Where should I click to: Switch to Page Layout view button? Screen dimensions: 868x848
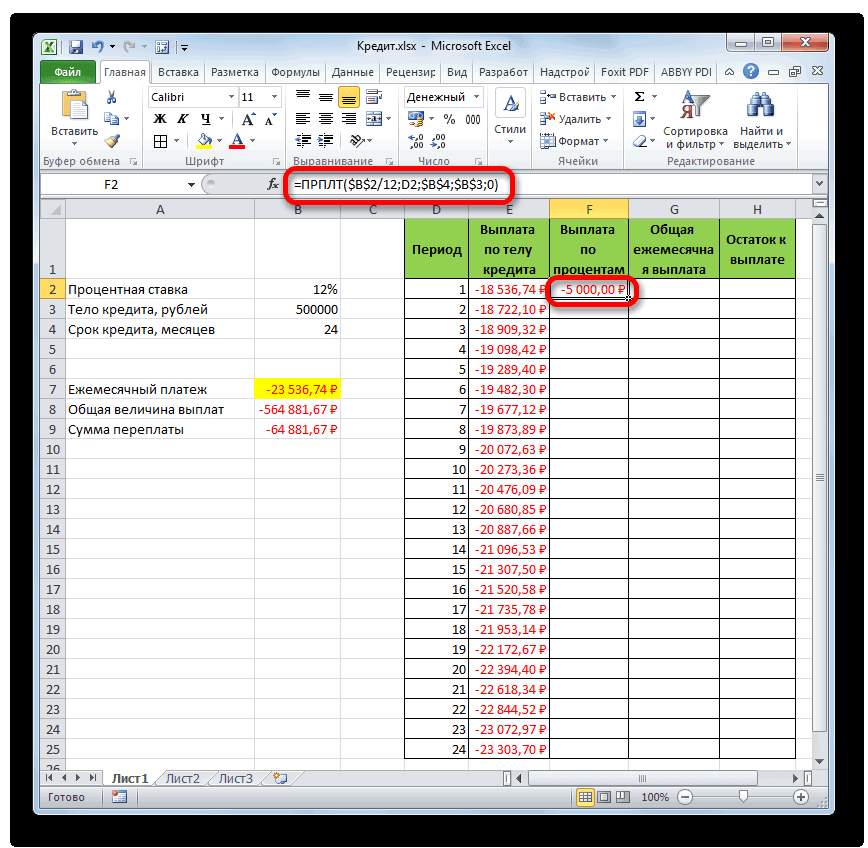click(x=604, y=797)
